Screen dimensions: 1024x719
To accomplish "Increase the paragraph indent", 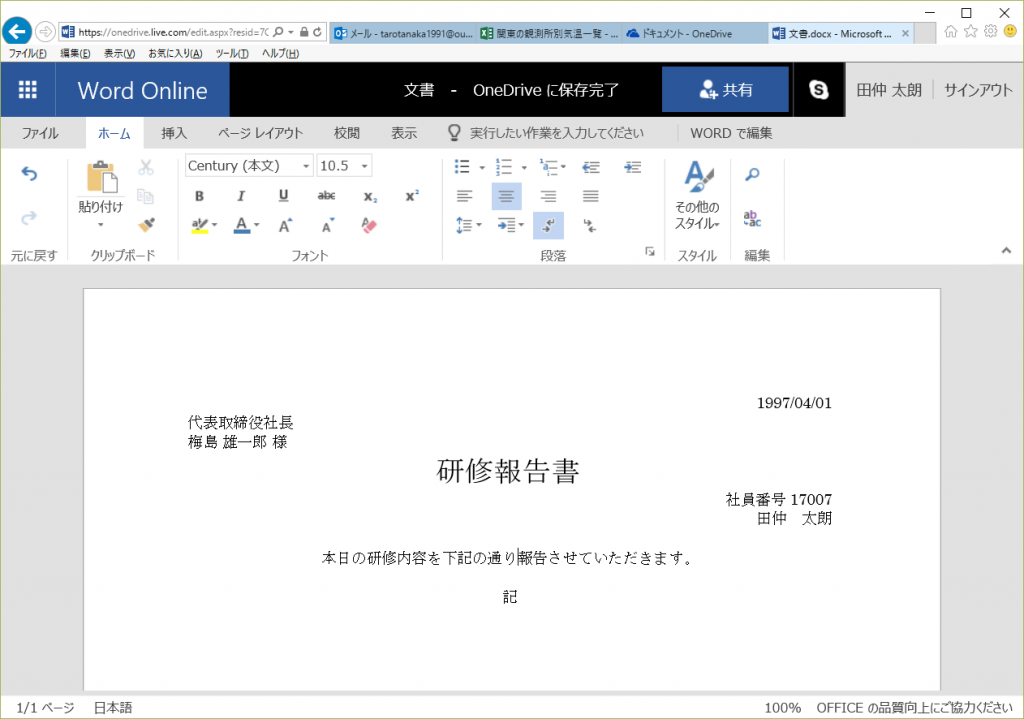I will (x=633, y=167).
